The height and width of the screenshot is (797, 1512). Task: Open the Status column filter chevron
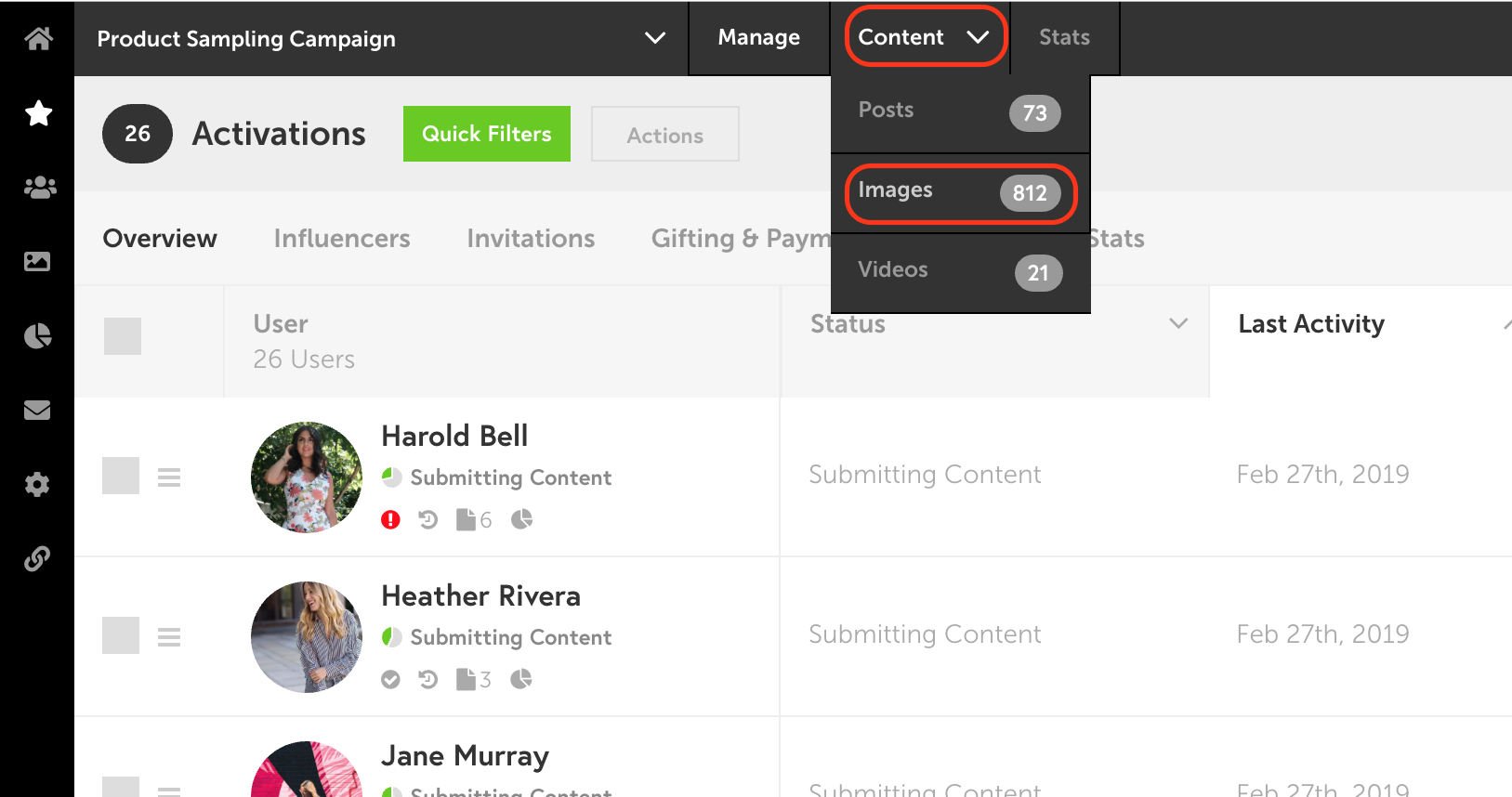(1178, 323)
